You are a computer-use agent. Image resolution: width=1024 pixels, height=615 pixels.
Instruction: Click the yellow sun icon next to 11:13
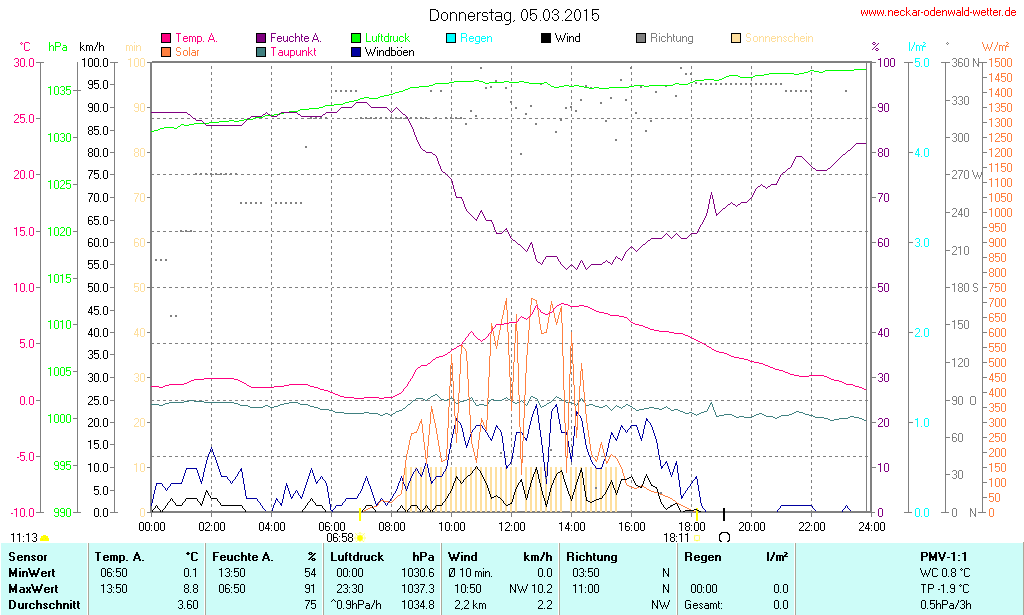tap(44, 538)
